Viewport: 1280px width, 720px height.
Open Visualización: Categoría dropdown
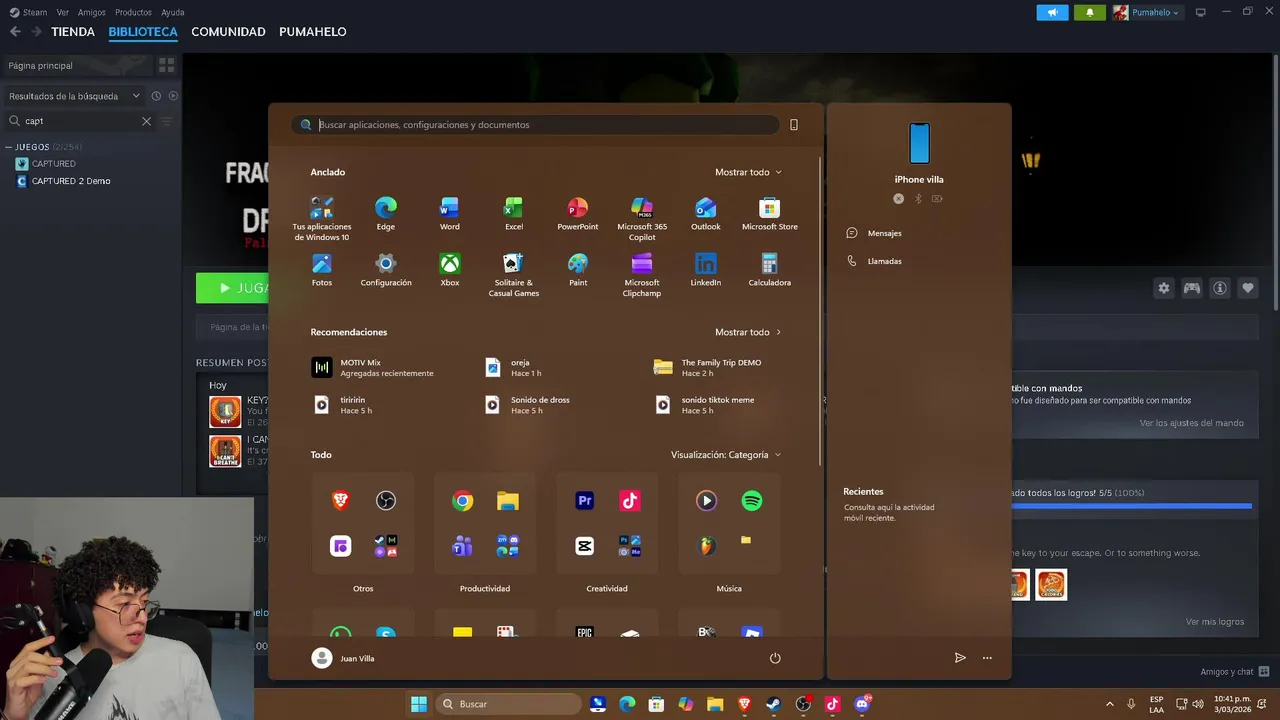point(726,455)
